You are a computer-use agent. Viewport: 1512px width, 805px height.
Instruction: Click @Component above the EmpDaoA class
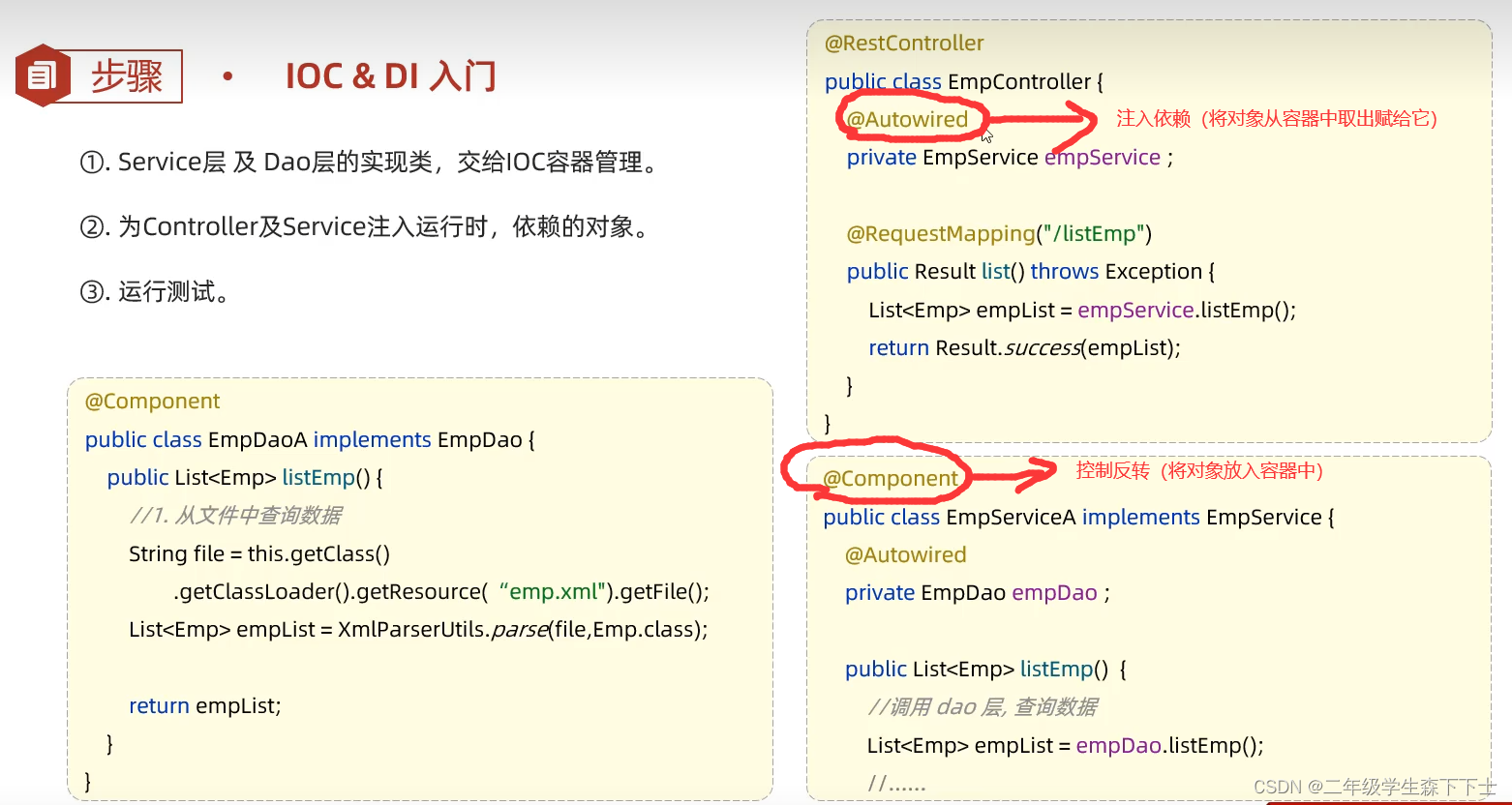click(x=153, y=402)
